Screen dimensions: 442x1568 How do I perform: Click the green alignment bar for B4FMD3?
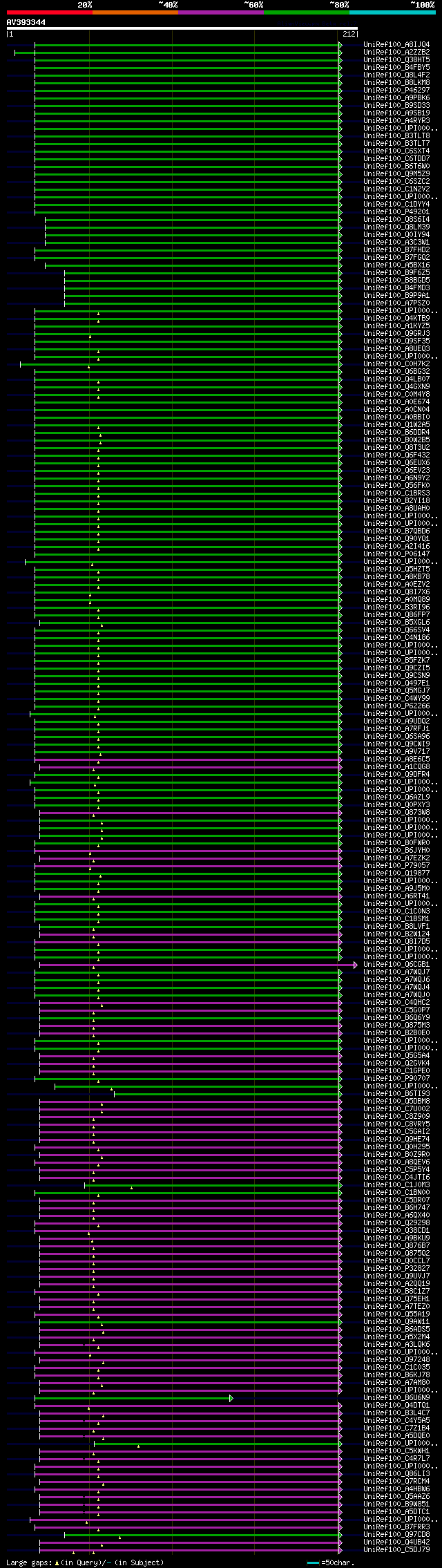coord(202,287)
